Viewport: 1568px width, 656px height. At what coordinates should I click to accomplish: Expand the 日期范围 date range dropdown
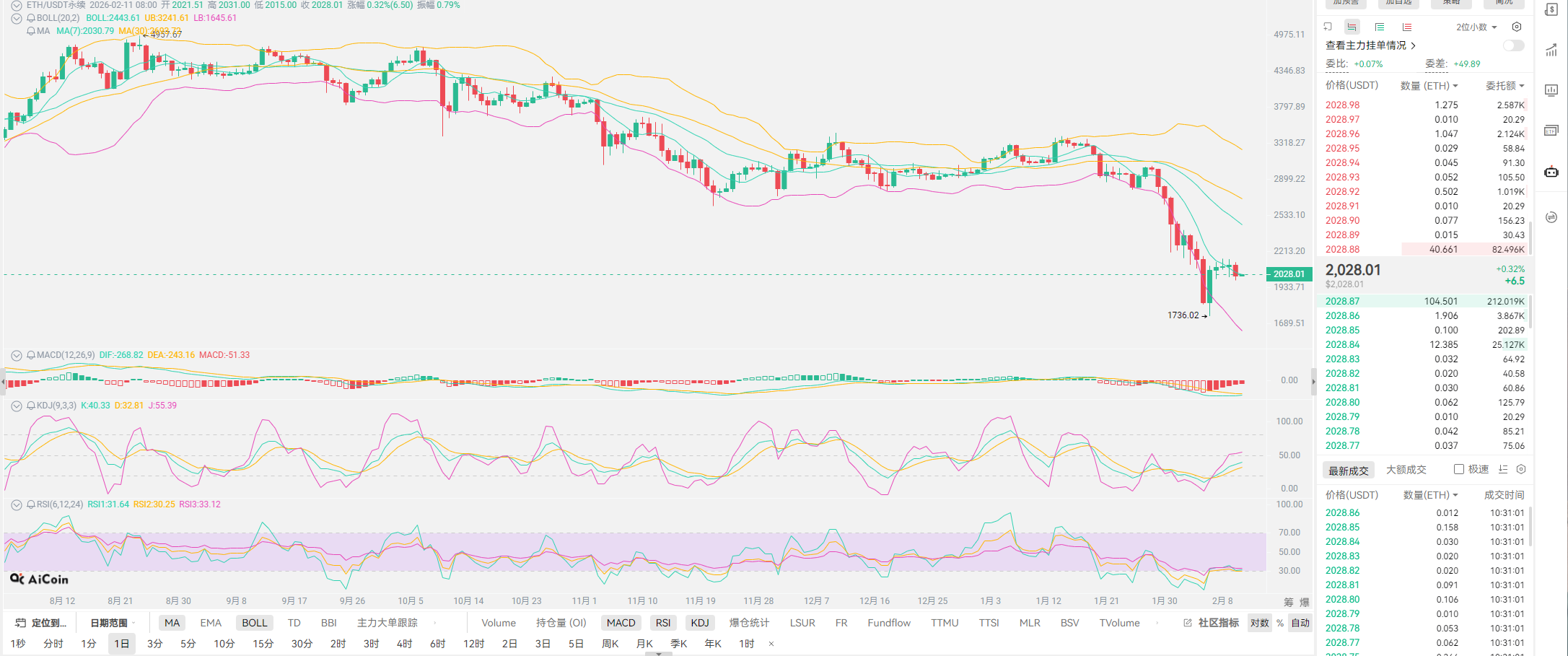[113, 623]
